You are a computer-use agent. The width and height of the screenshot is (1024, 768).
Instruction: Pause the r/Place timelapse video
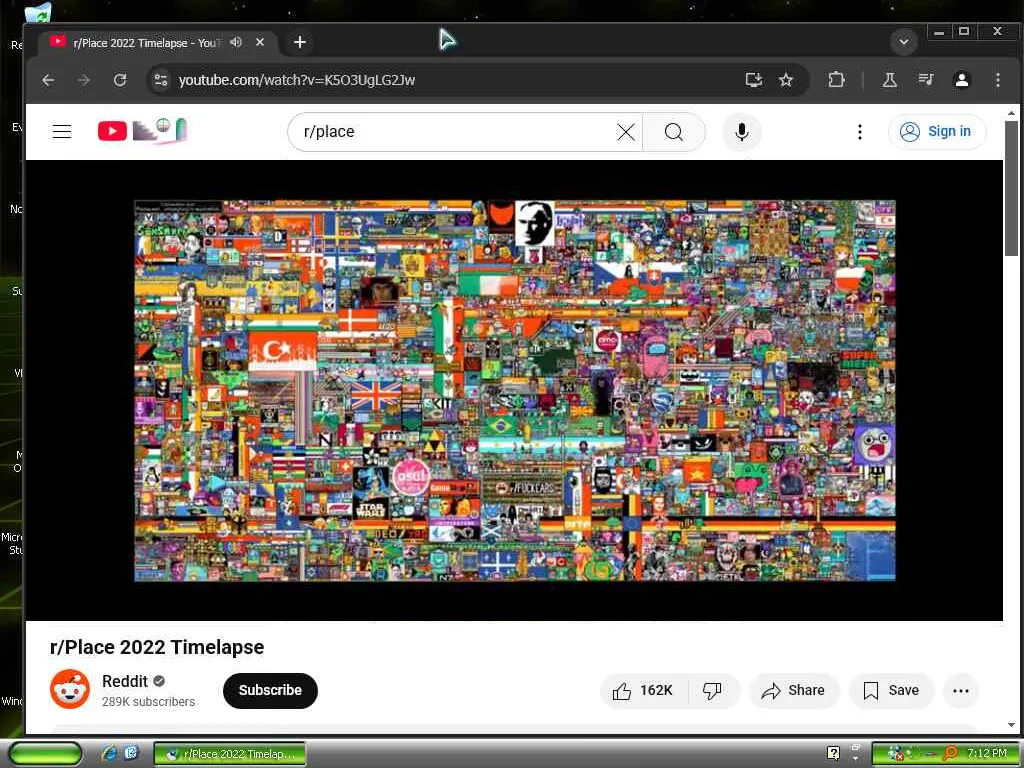514,390
